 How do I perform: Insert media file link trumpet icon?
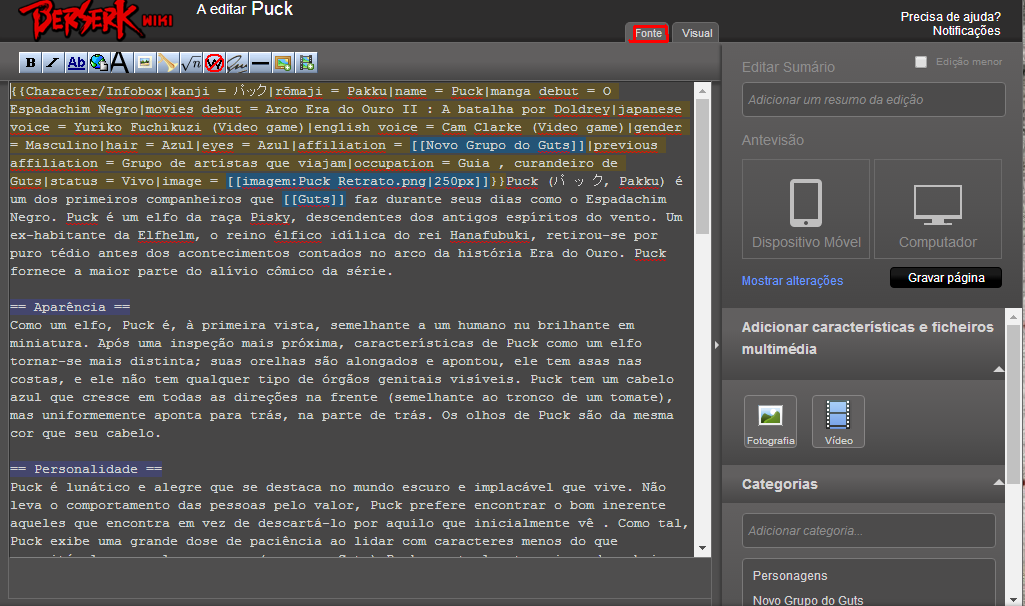point(167,63)
